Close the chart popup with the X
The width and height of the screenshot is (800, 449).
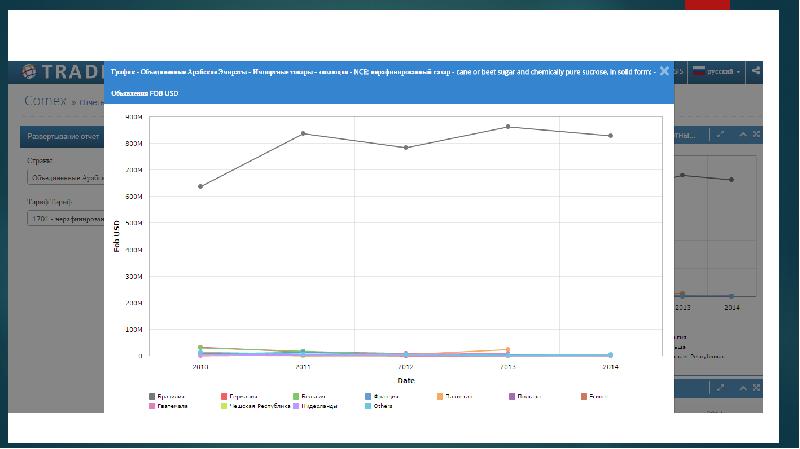click(664, 71)
